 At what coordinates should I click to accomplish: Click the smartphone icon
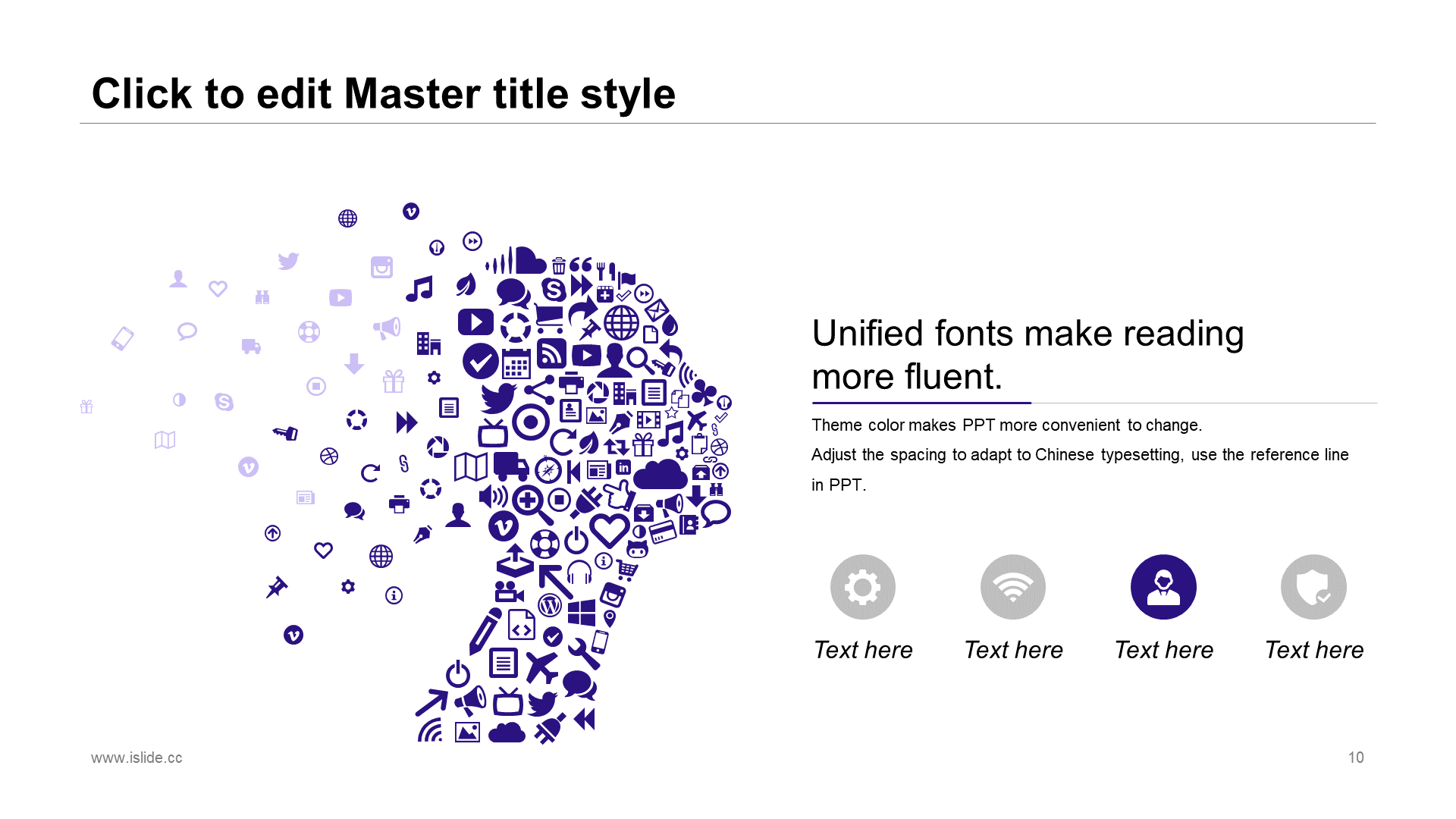tap(600, 642)
